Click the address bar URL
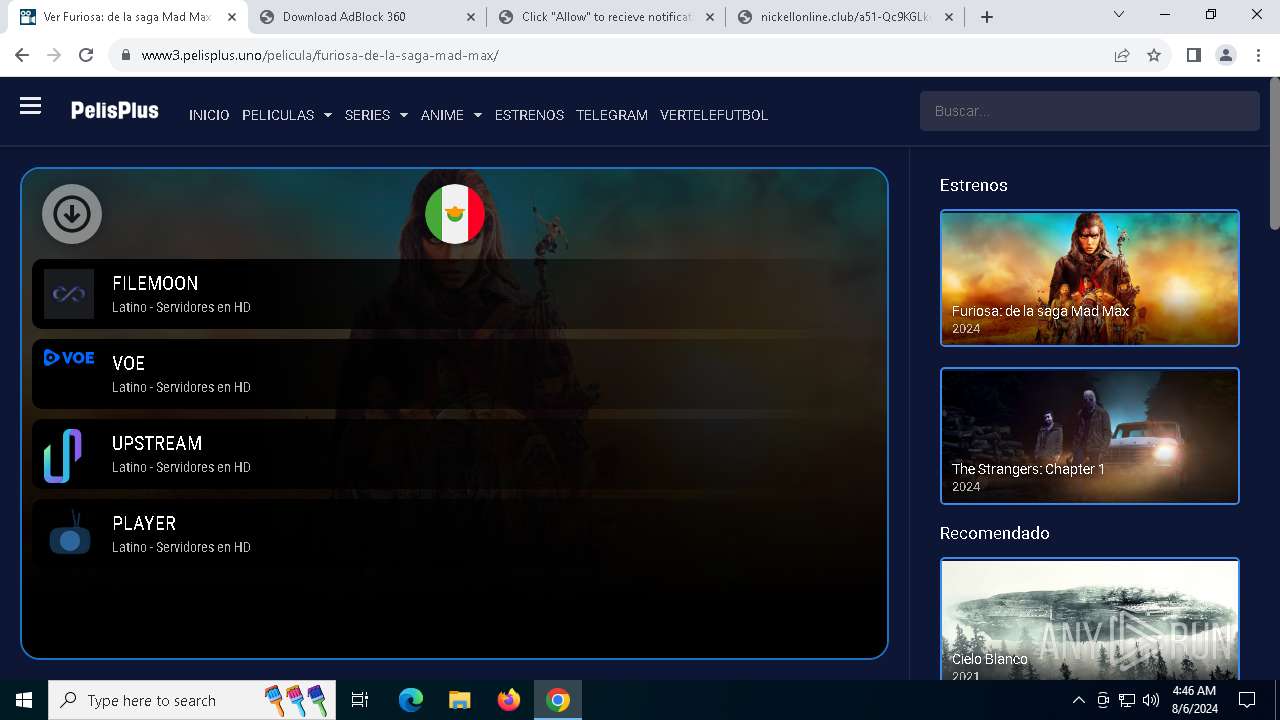This screenshot has height=720, width=1280. [x=320, y=55]
